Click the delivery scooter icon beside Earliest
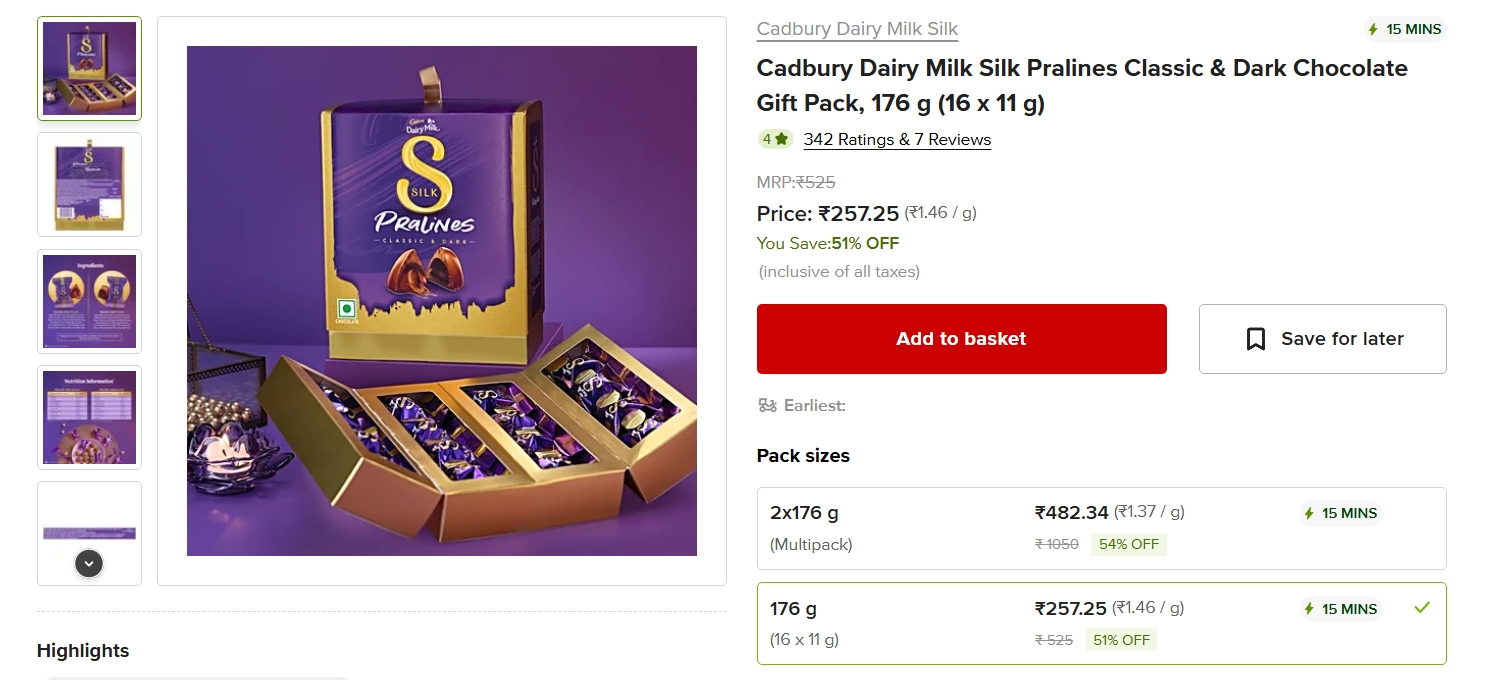 [x=767, y=405]
